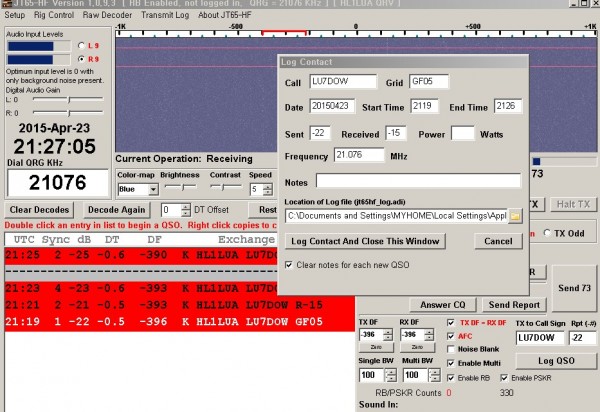Click the End Time field
The height and width of the screenshot is (412, 600).
[508, 106]
